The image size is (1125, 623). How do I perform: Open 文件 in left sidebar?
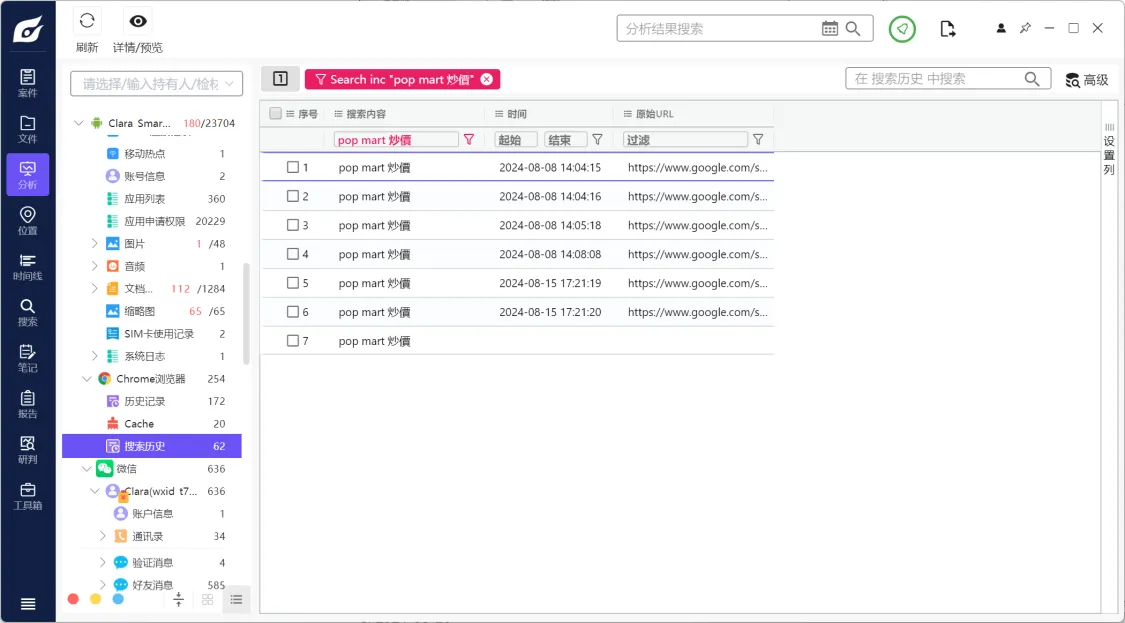[x=27, y=129]
